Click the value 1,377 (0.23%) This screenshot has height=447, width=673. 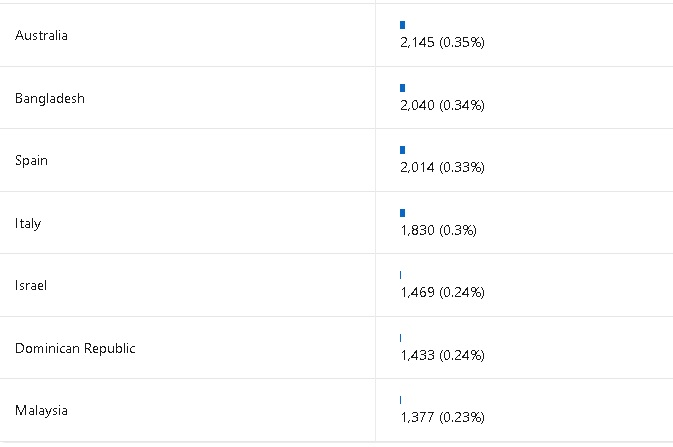coord(442,417)
